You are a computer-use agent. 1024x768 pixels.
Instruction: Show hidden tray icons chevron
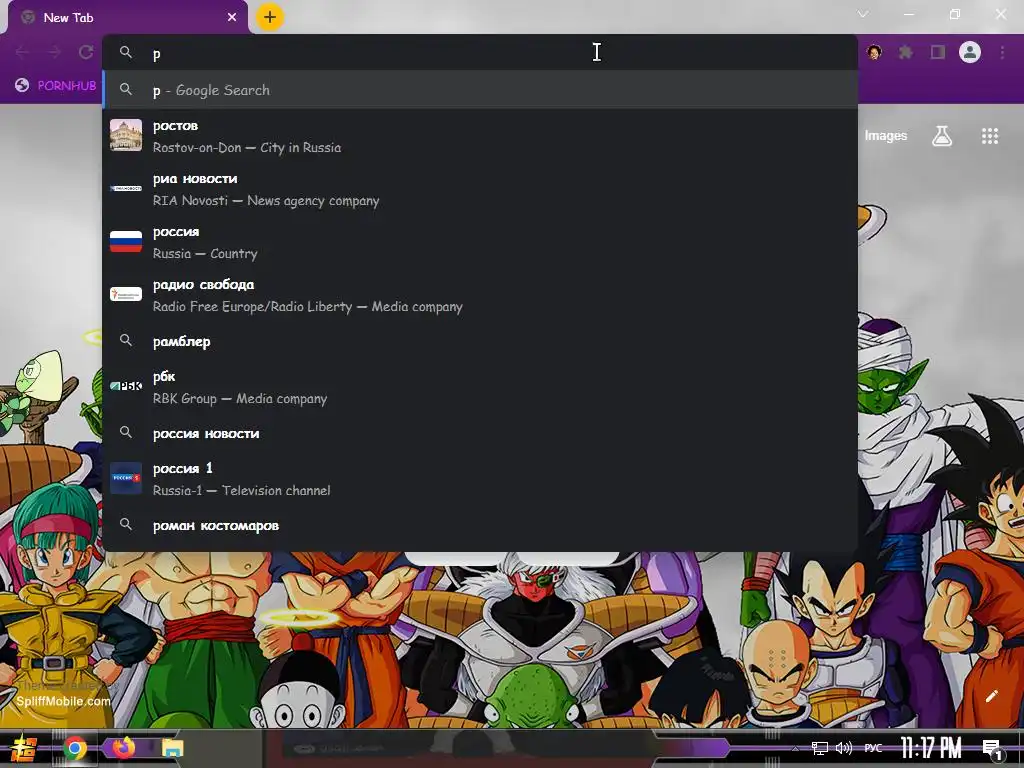pos(795,749)
